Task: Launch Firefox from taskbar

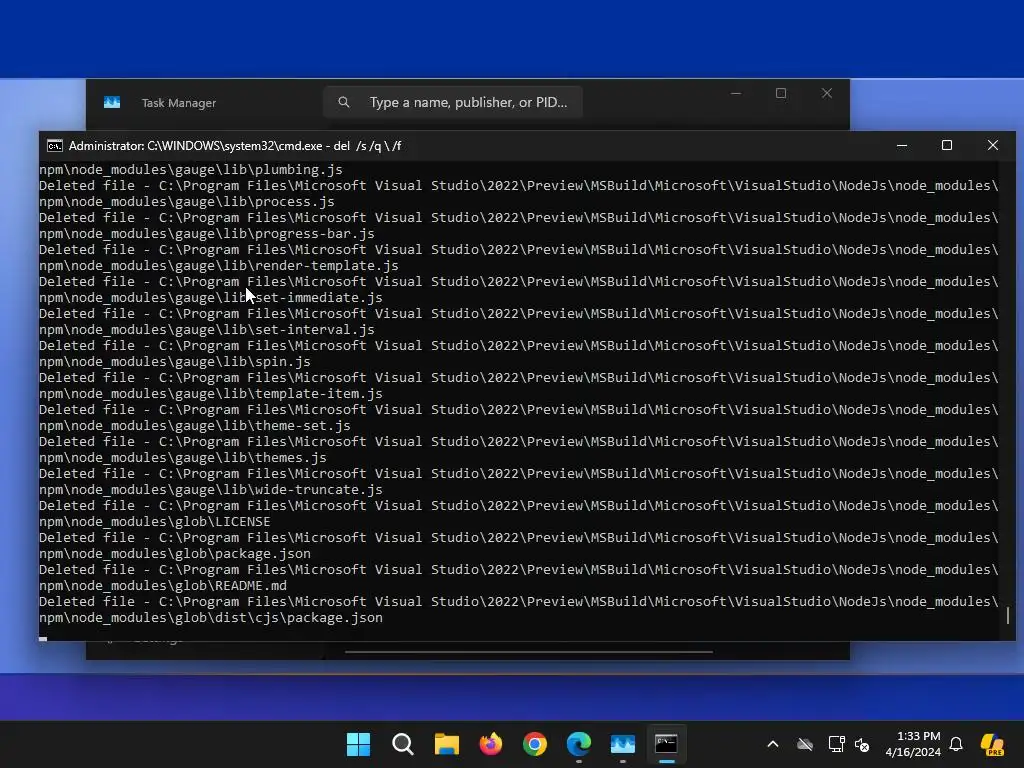Action: click(490, 744)
